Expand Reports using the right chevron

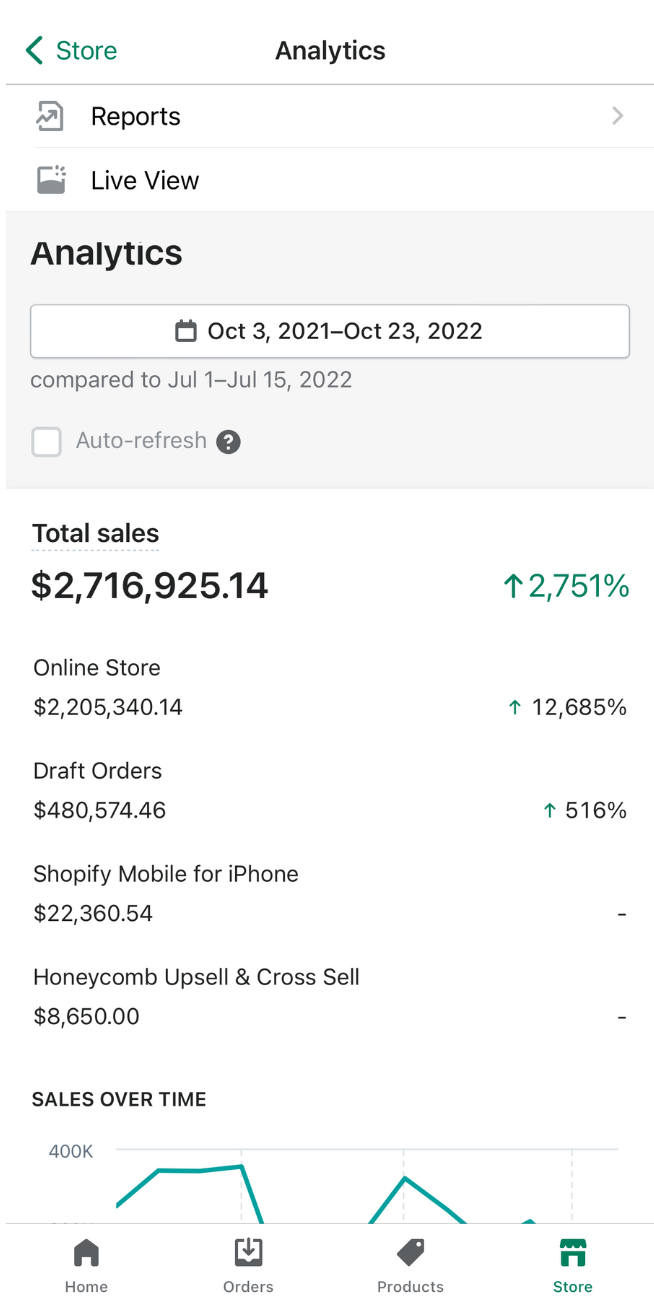[x=617, y=116]
